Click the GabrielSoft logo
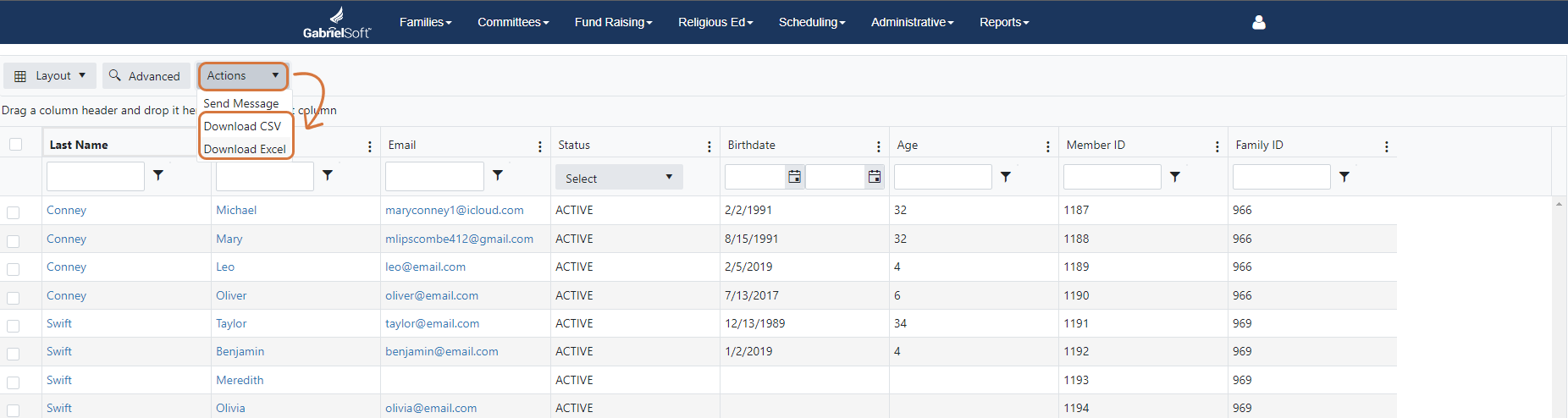Screen dimensions: 1568x418 337,22
